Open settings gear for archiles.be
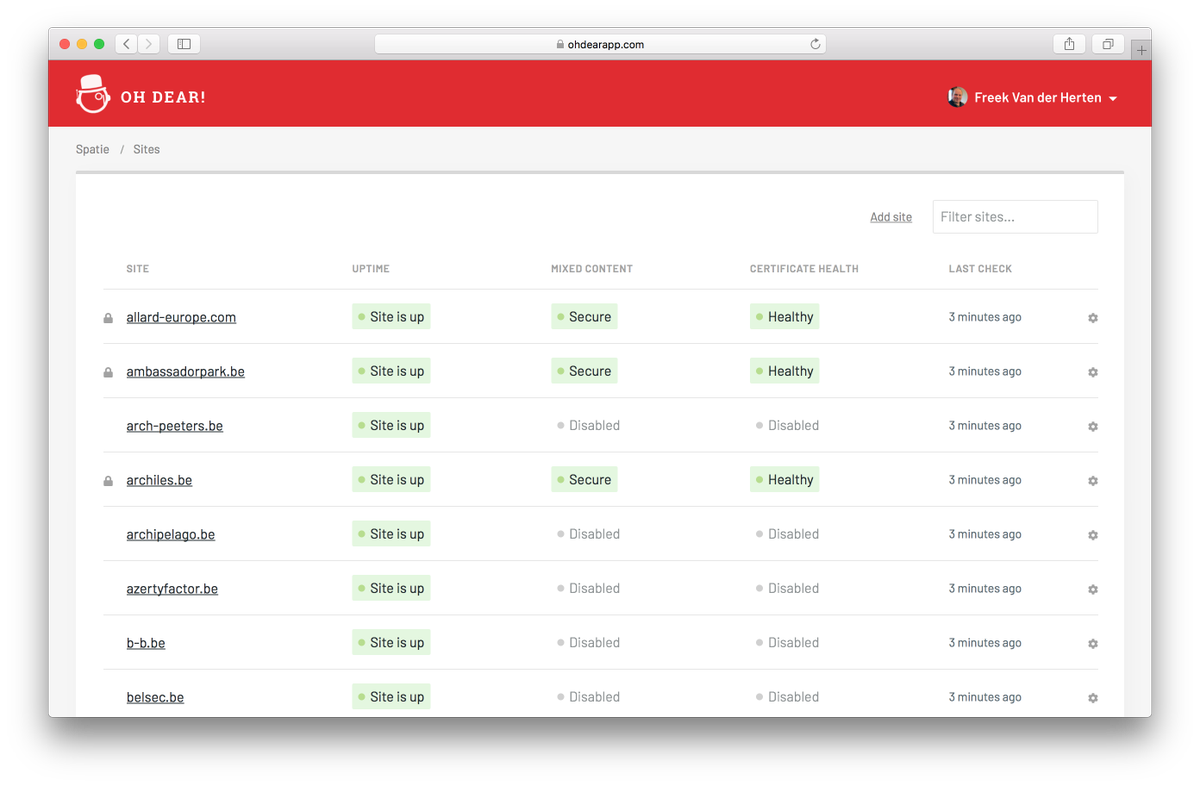 coord(1092,481)
